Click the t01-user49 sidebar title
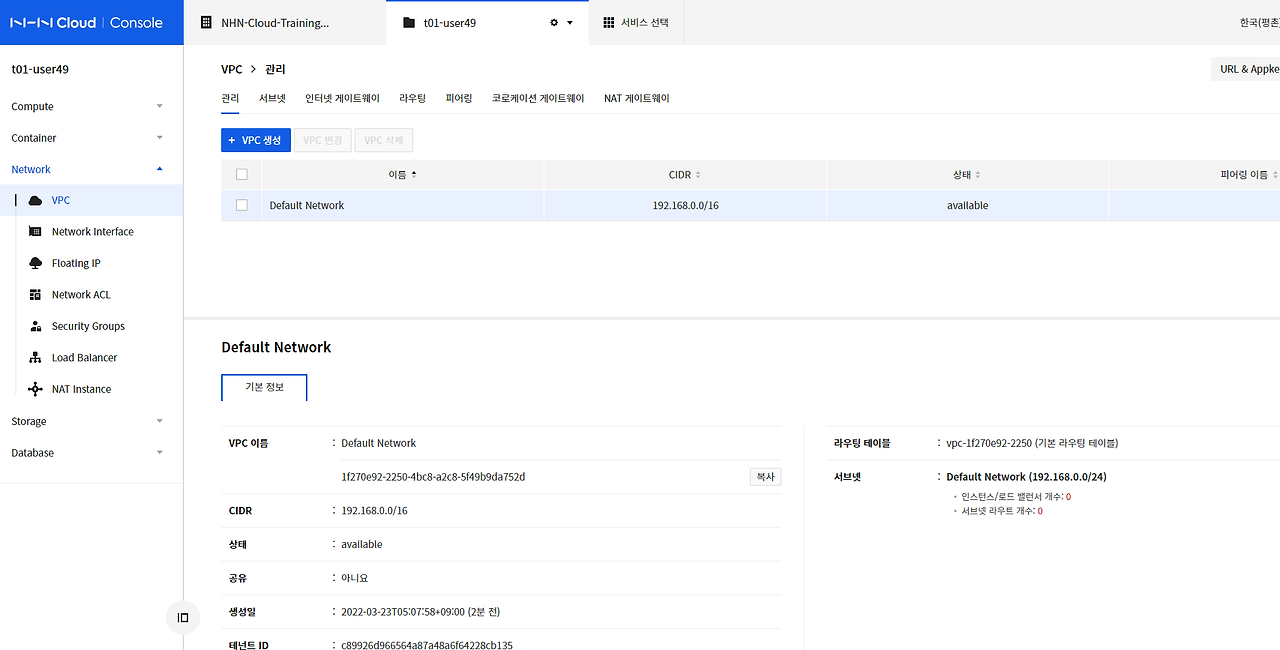The height and width of the screenshot is (650, 1280). coord(40,70)
